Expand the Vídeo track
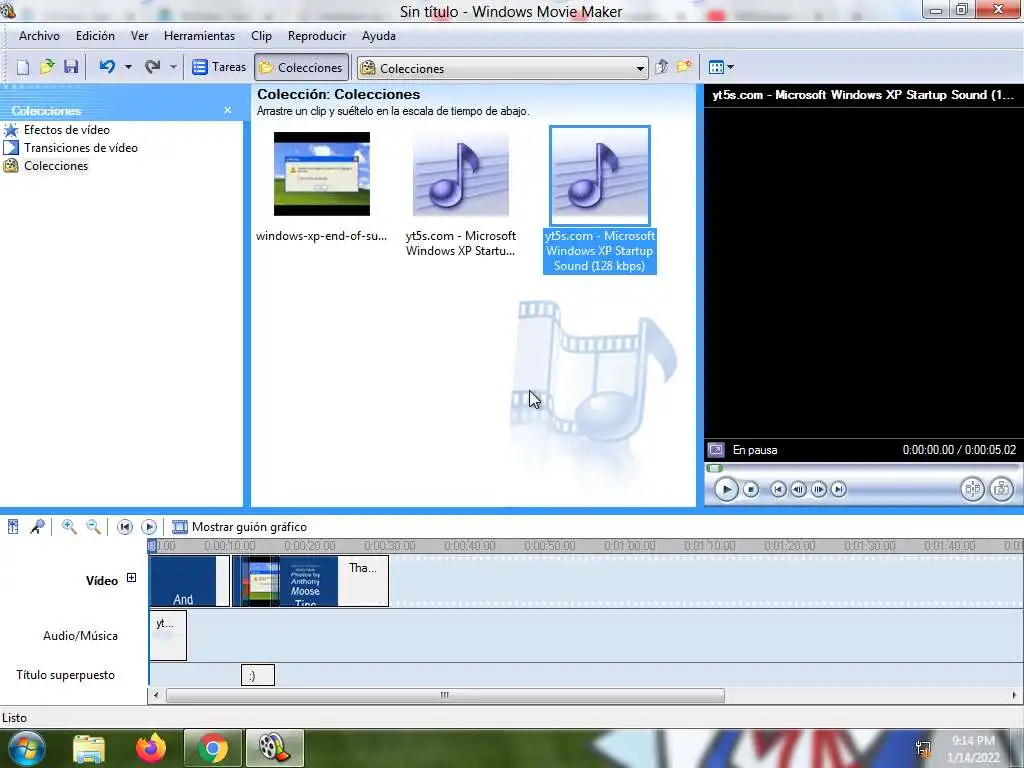The height and width of the screenshot is (768, 1024). pos(131,578)
